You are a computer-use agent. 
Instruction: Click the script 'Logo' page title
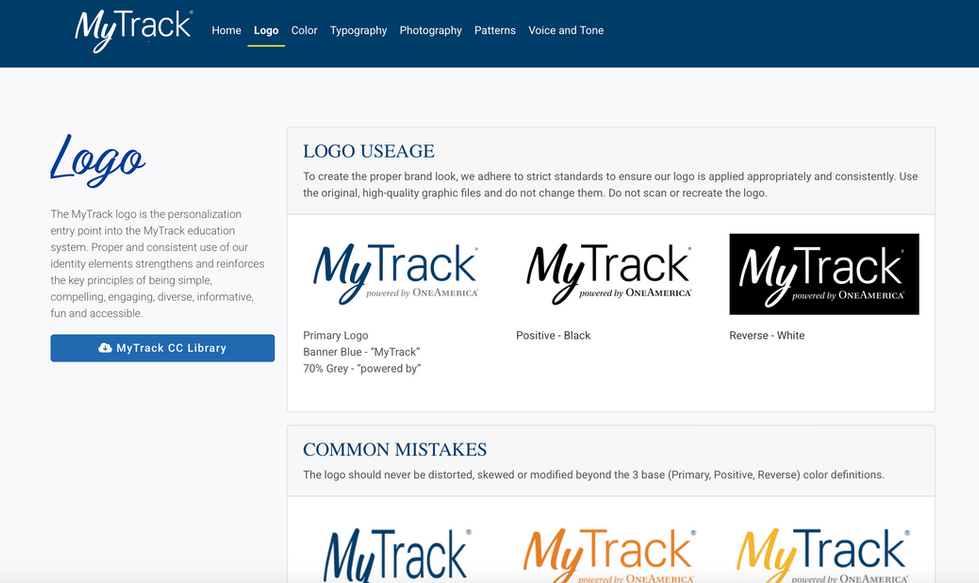(98, 160)
